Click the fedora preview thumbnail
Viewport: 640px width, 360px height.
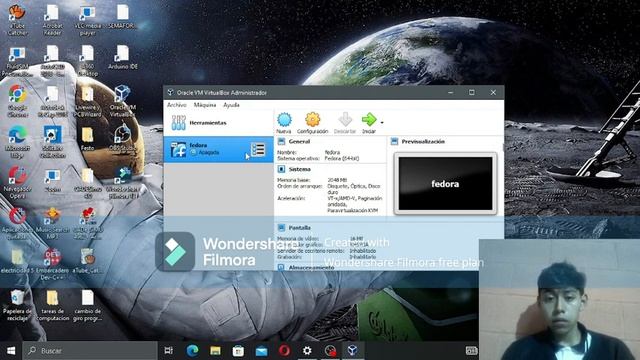(x=445, y=184)
